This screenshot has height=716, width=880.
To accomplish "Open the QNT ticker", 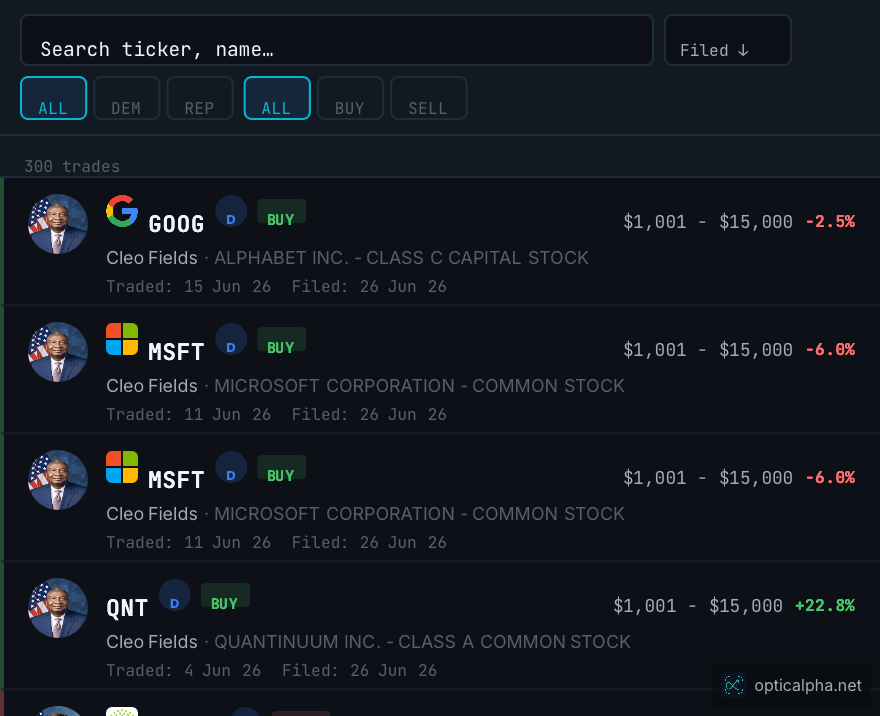I will pyautogui.click(x=127, y=608).
